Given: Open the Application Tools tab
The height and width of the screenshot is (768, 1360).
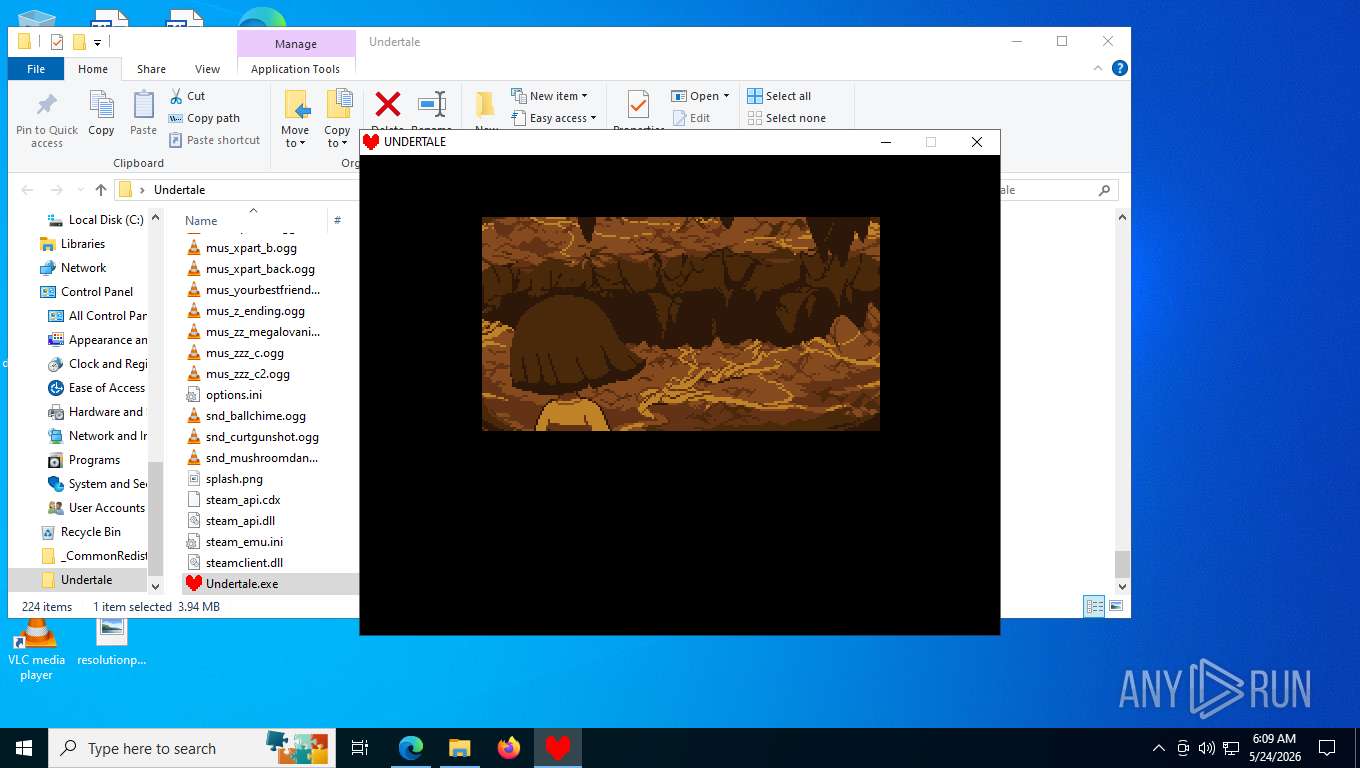Looking at the screenshot, I should click(x=295, y=69).
